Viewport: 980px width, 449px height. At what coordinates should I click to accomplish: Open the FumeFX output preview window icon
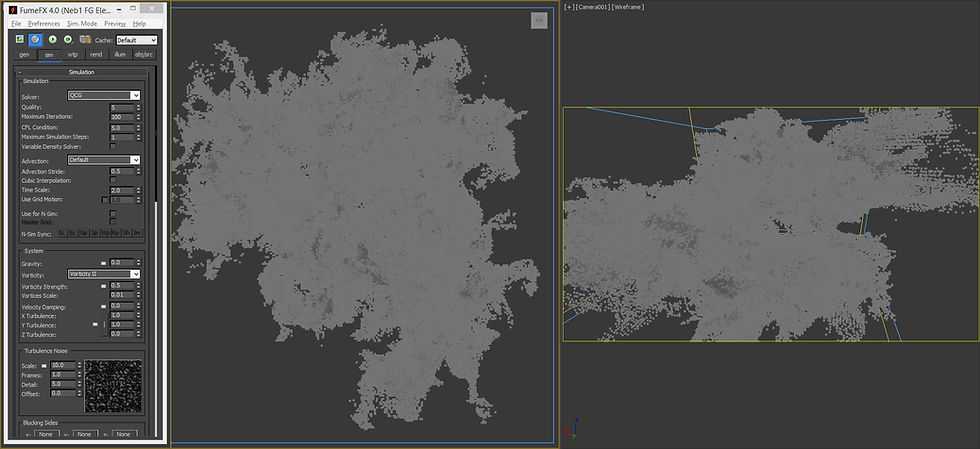(x=19, y=39)
